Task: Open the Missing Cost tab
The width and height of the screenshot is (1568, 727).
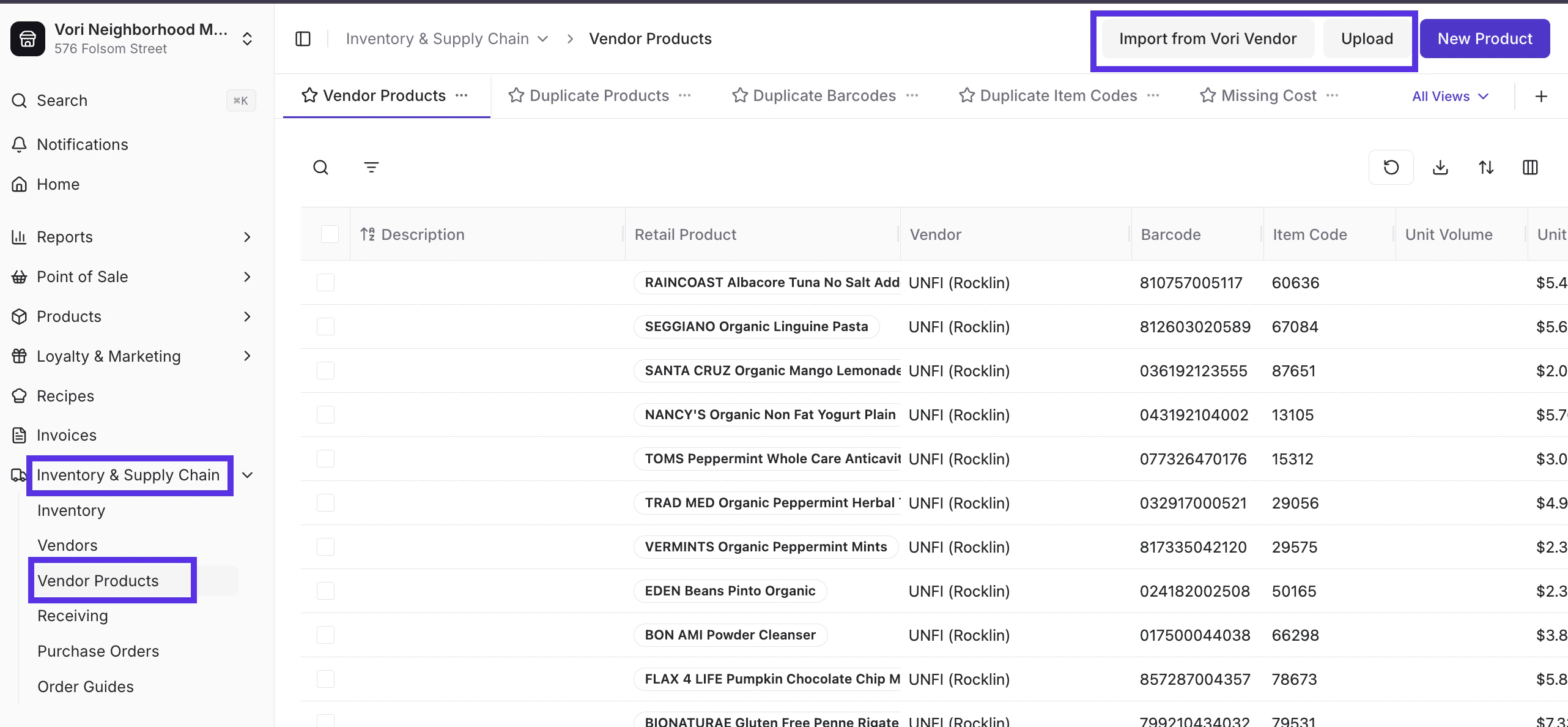Action: (1268, 95)
